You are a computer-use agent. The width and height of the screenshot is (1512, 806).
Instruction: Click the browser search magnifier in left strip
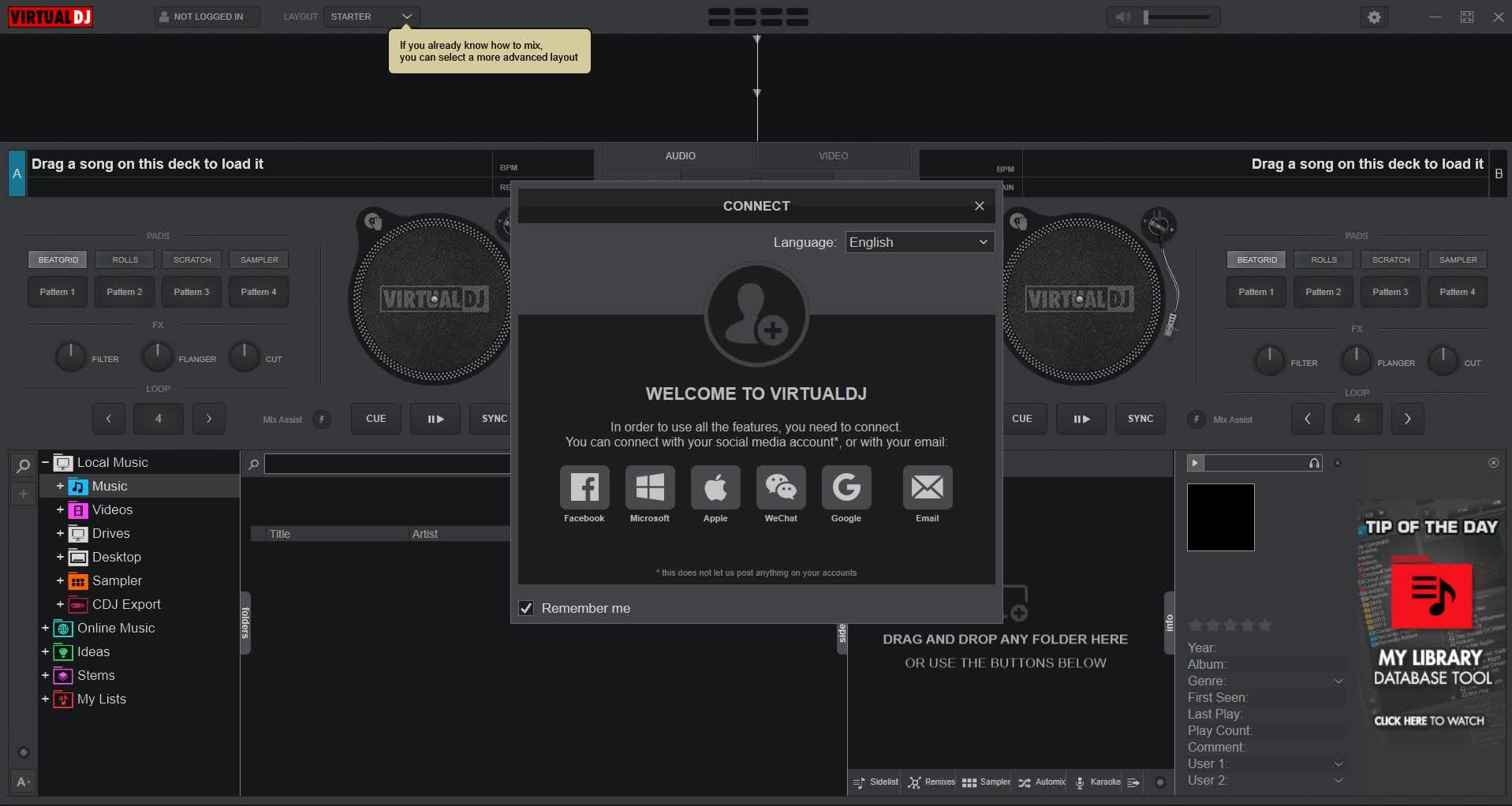pos(24,465)
